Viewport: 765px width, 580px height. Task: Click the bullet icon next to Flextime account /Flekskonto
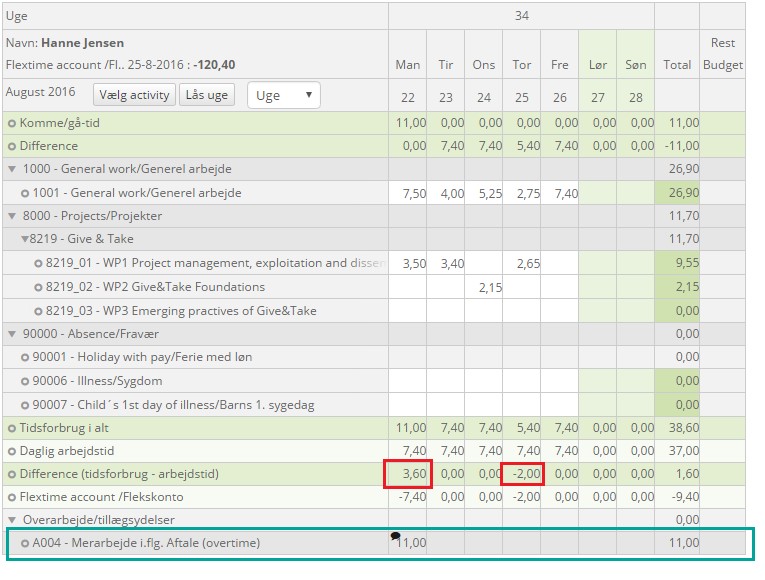click(12, 497)
